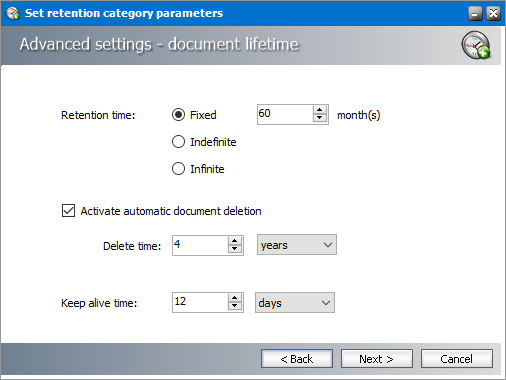Decrease retention months with down arrow

(x=320, y=118)
